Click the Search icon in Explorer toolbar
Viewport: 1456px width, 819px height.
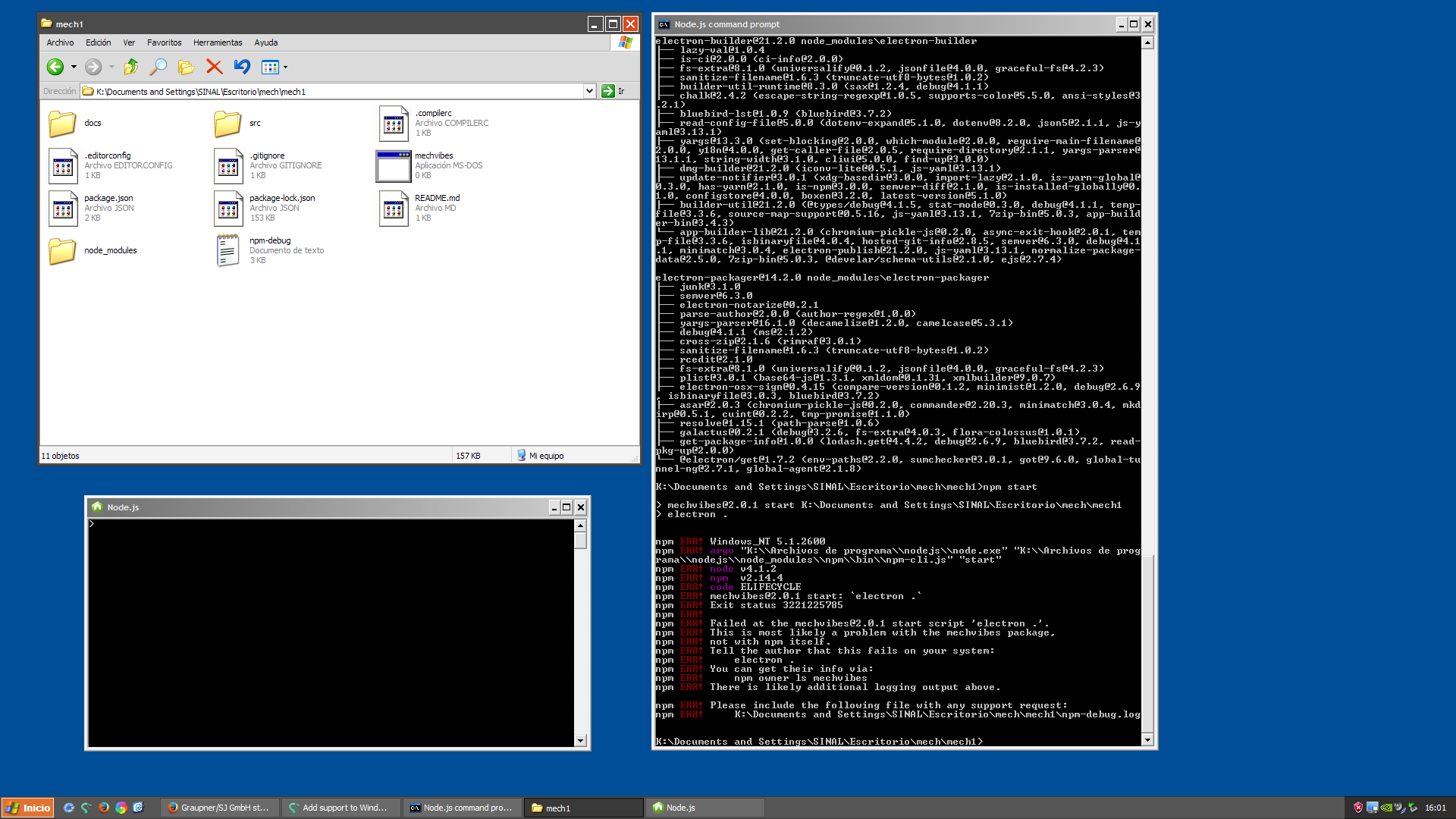pyautogui.click(x=158, y=67)
